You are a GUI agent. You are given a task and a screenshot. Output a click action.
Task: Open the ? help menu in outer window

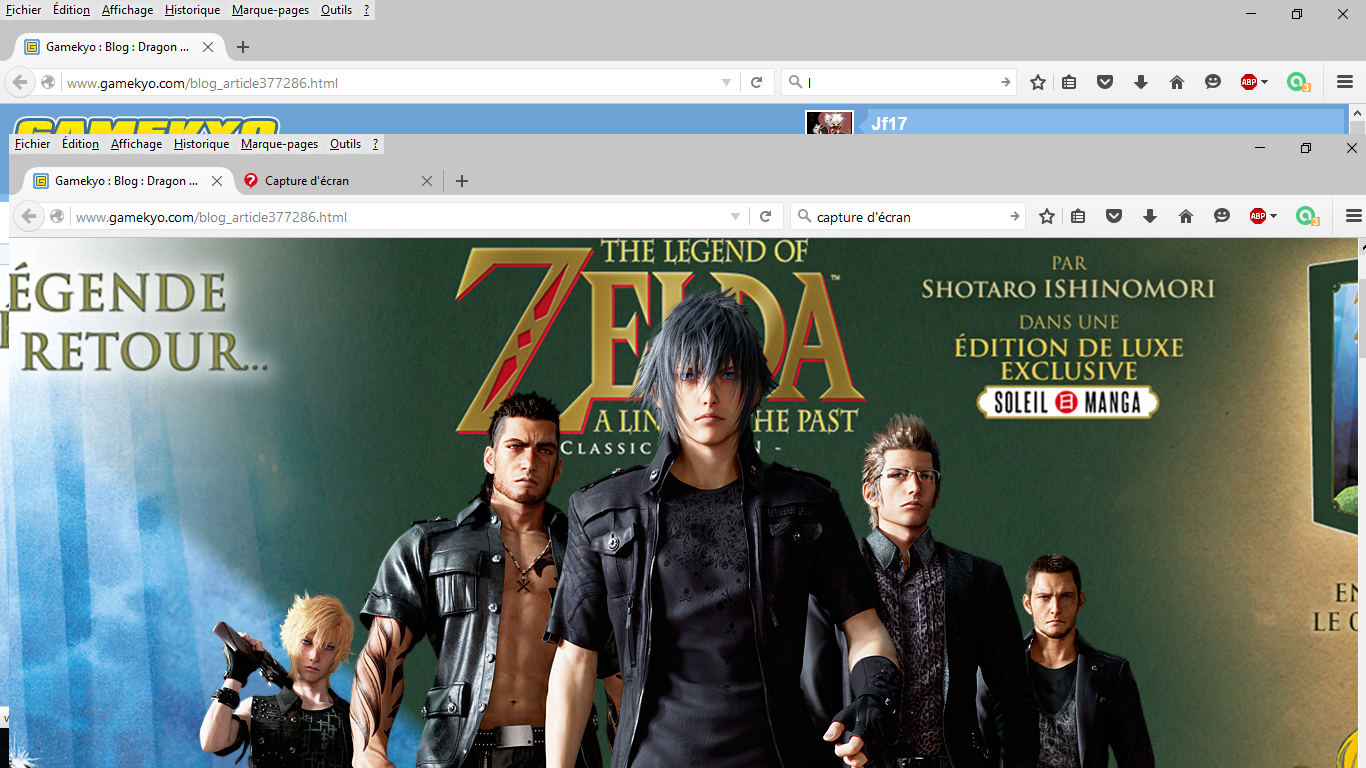coord(367,10)
